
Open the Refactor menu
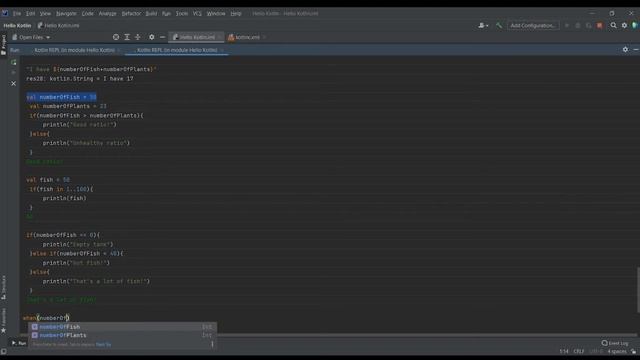[x=131, y=13]
